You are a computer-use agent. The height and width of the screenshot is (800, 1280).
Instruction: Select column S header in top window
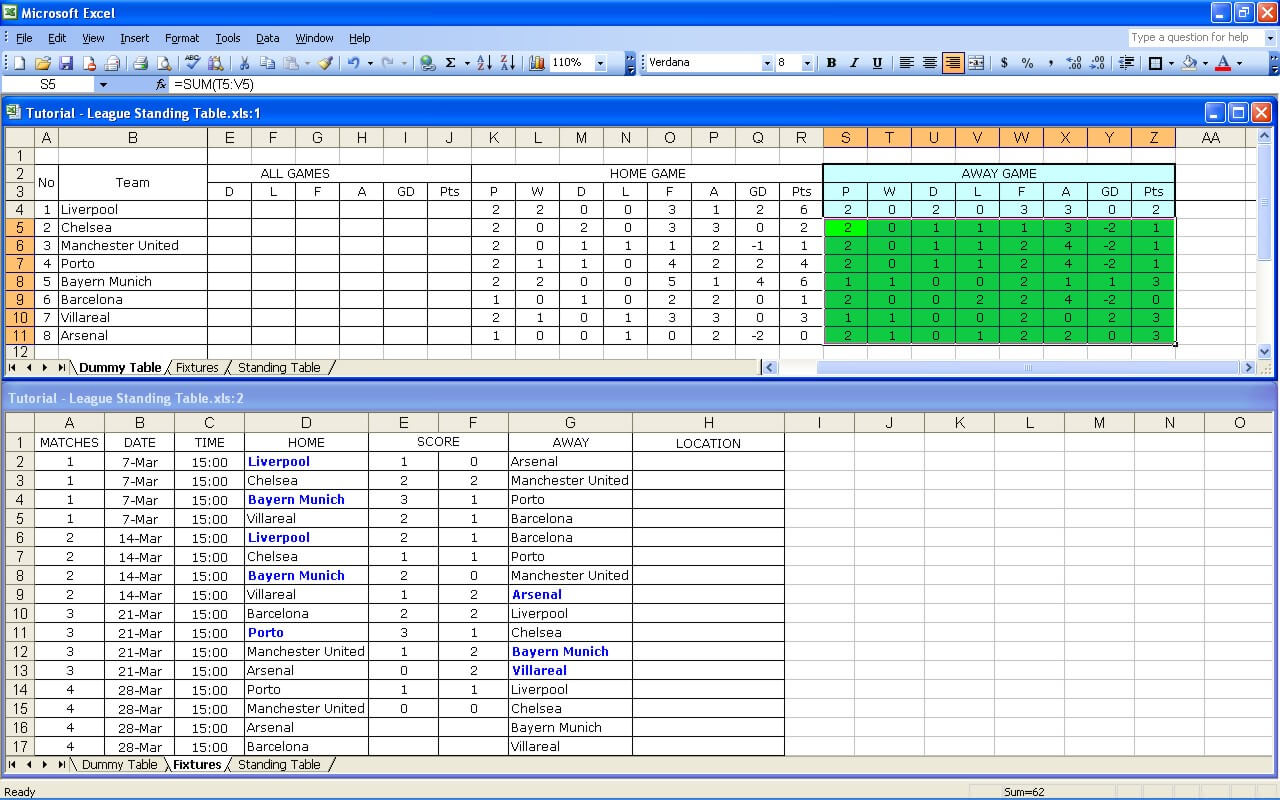(x=845, y=138)
